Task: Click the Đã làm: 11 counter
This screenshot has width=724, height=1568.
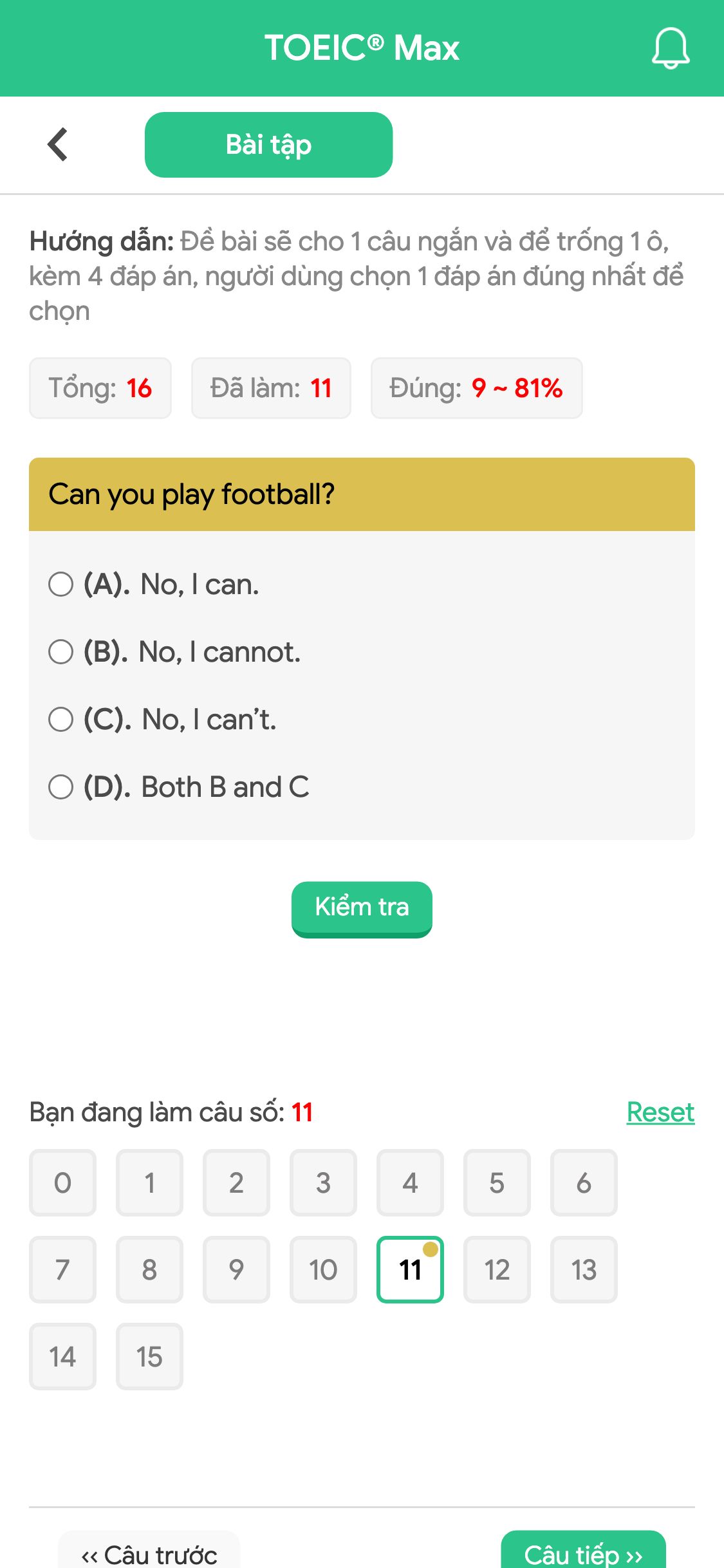Action: pos(271,387)
